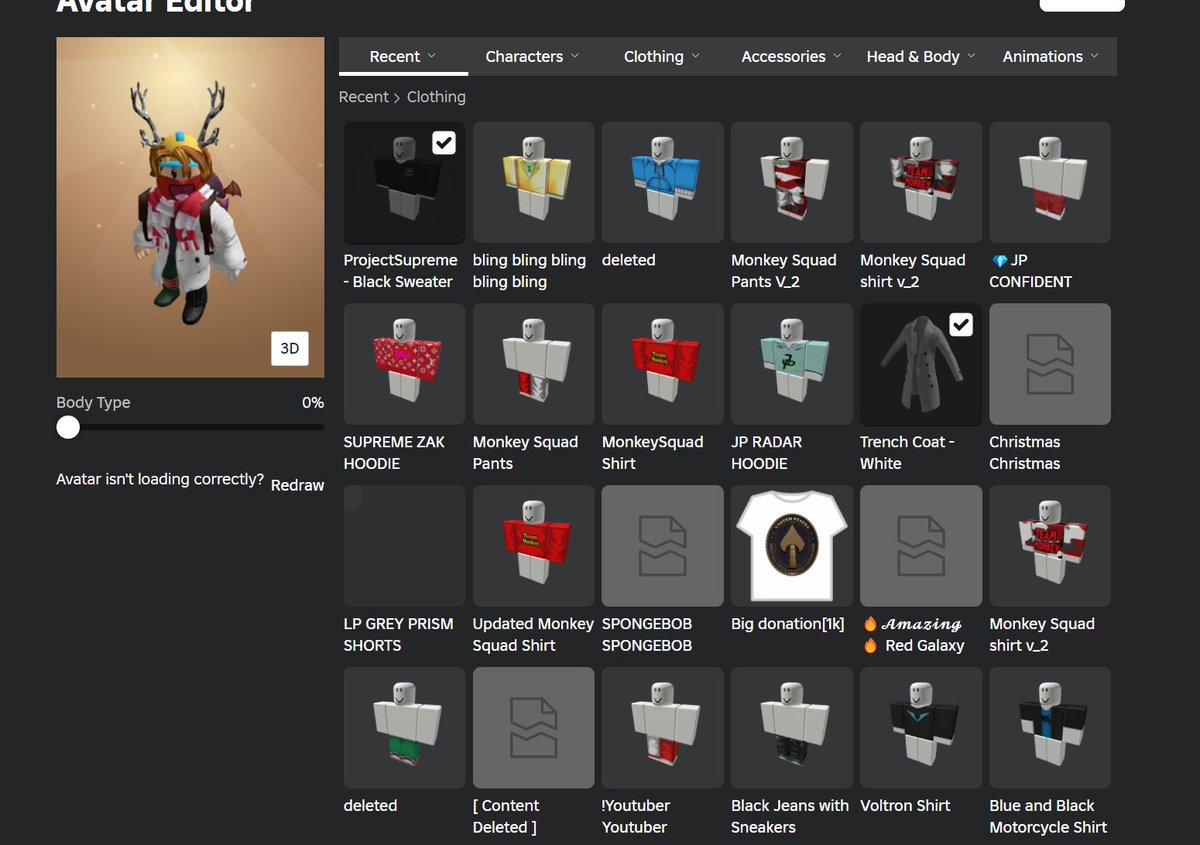Open the Animations tab

(1051, 56)
